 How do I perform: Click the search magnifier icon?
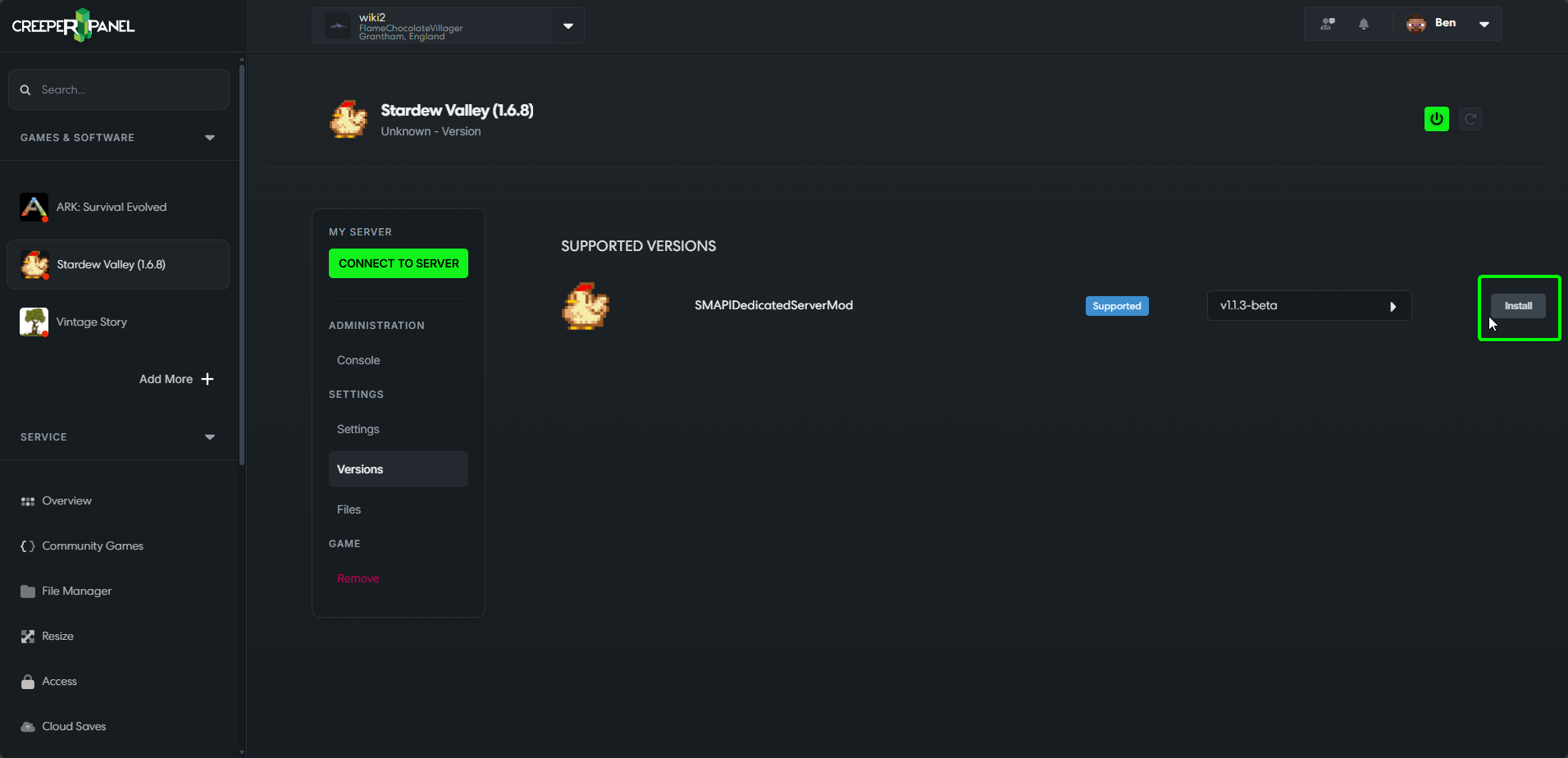click(25, 89)
